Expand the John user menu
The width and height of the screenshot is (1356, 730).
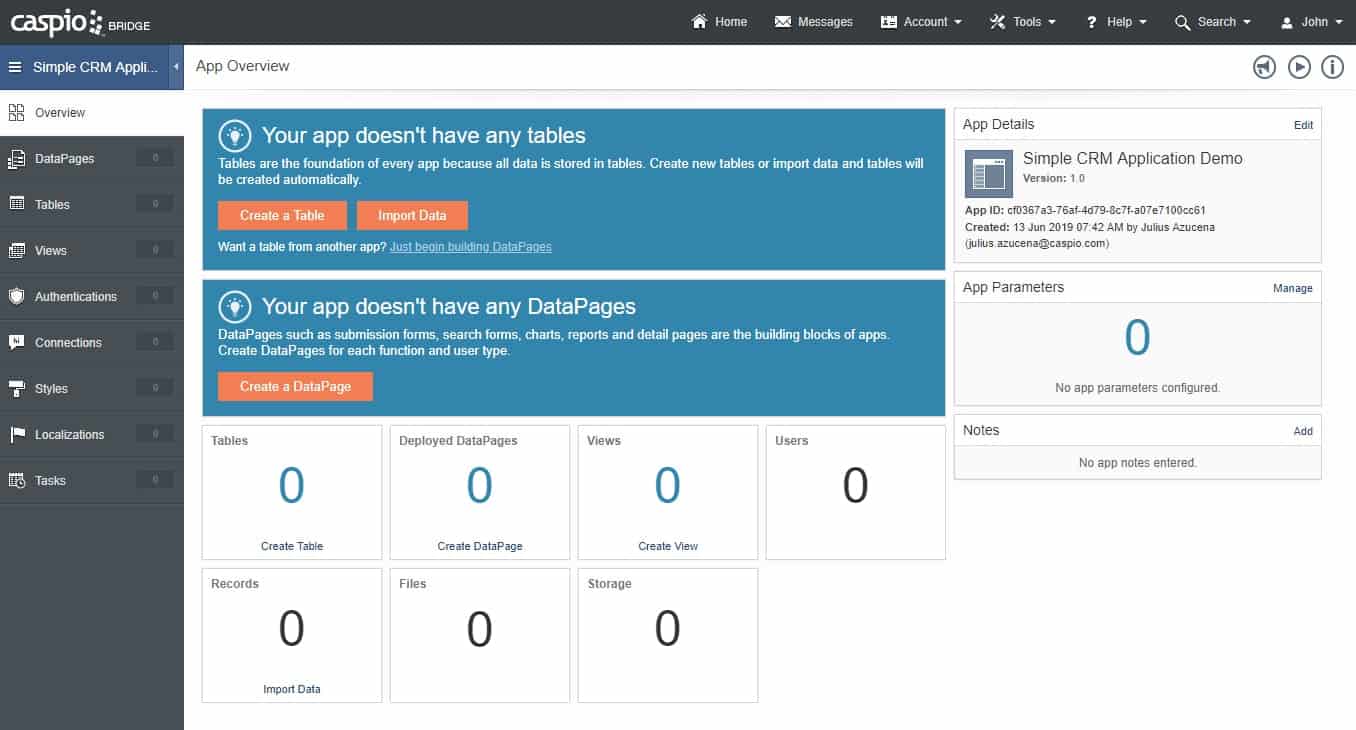point(1312,22)
